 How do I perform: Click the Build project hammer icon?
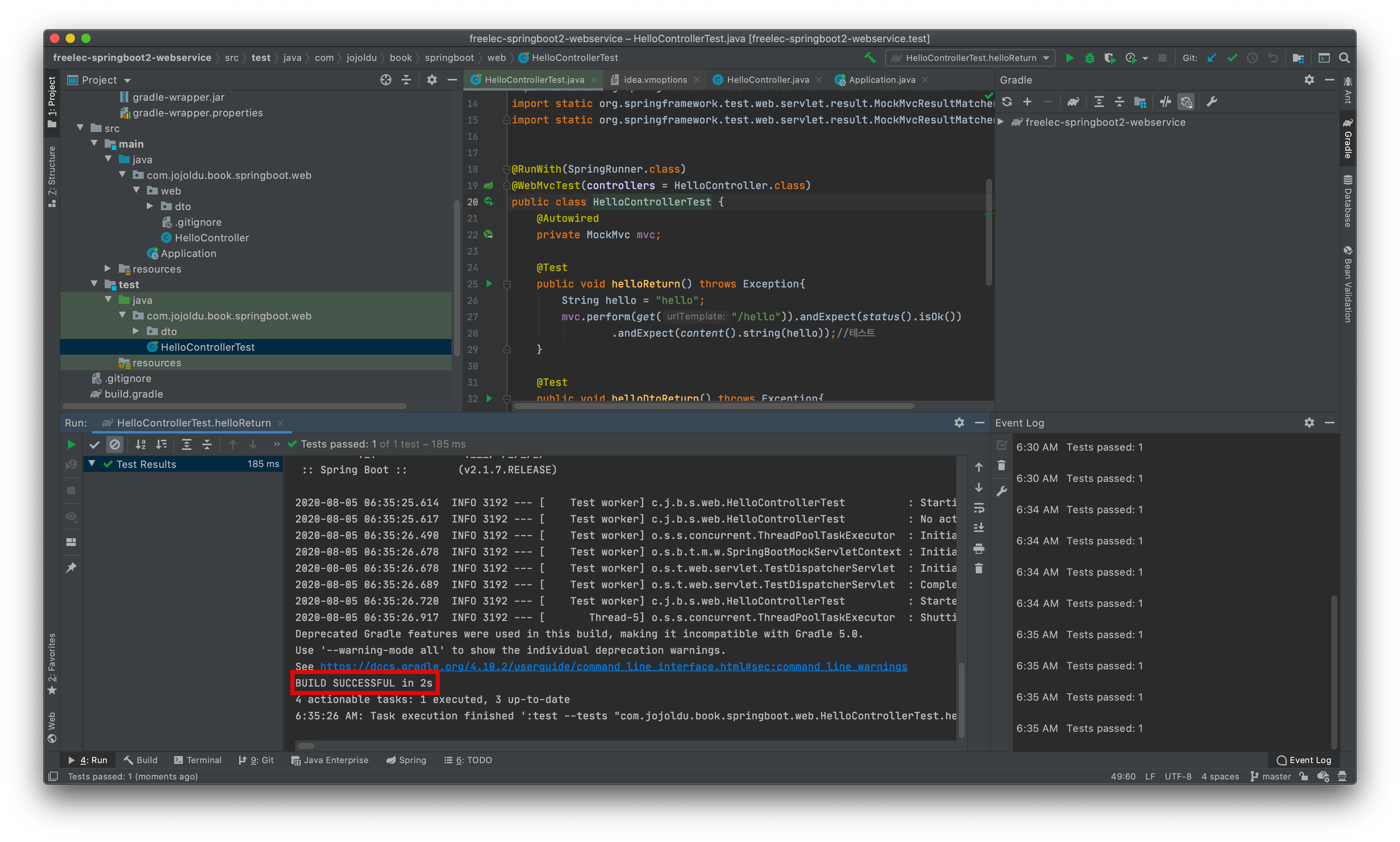(870, 58)
